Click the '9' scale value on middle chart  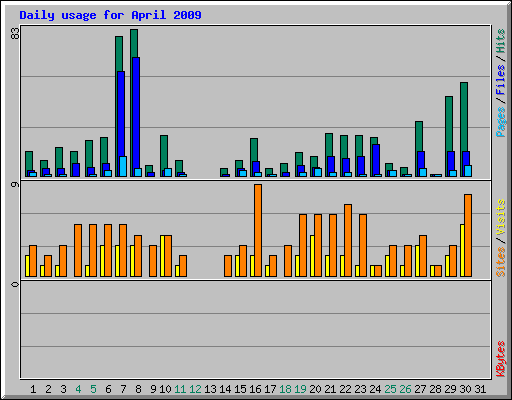(15, 184)
